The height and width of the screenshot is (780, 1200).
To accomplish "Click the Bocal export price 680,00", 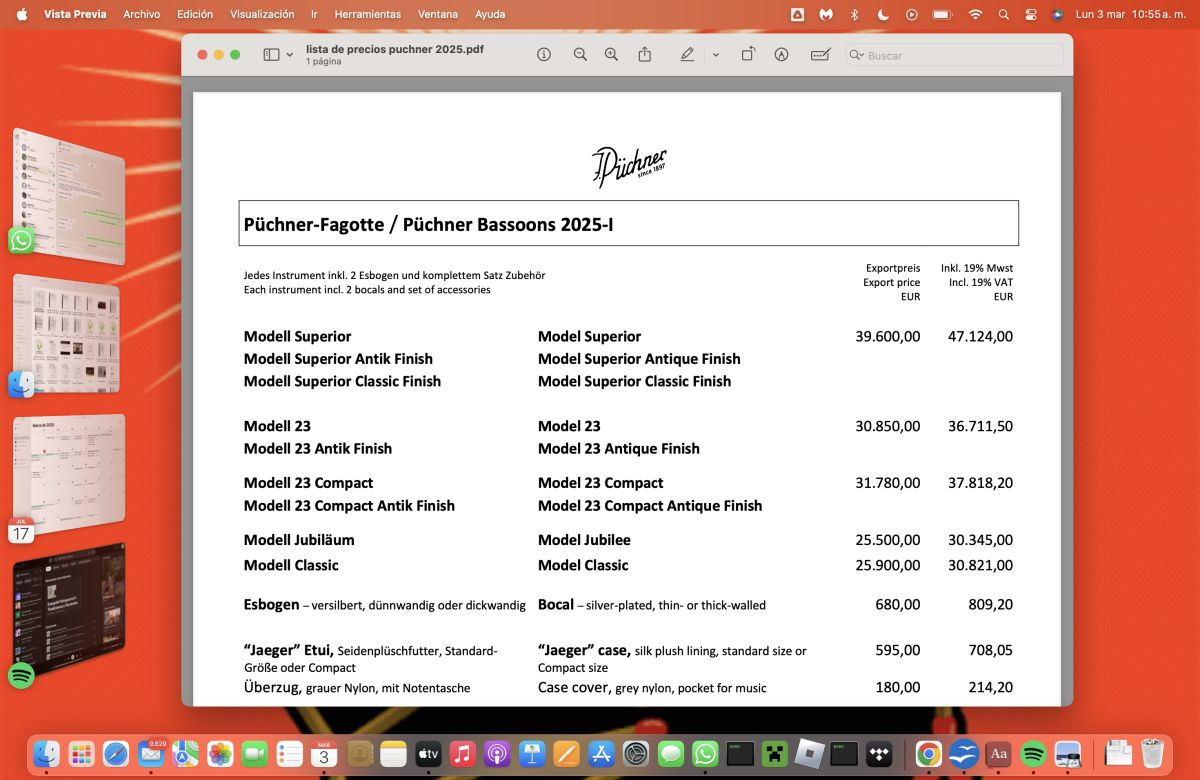I will point(898,604).
